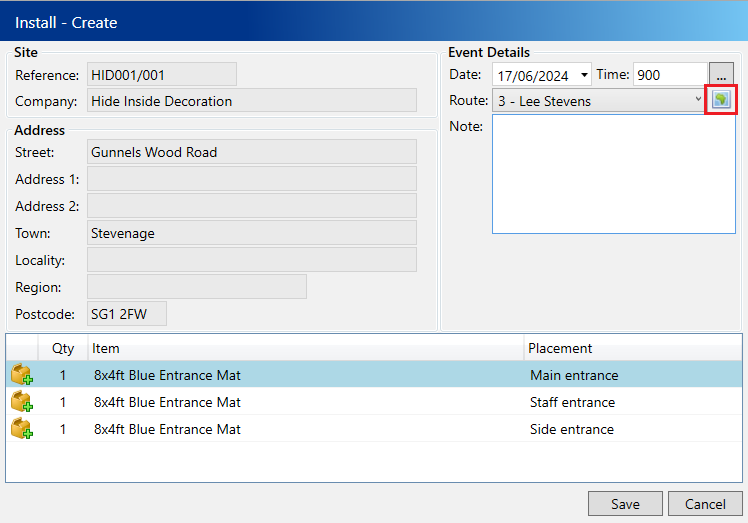Screen dimensions: 748x523
Task: Click the Item column header
Action: [300, 348]
